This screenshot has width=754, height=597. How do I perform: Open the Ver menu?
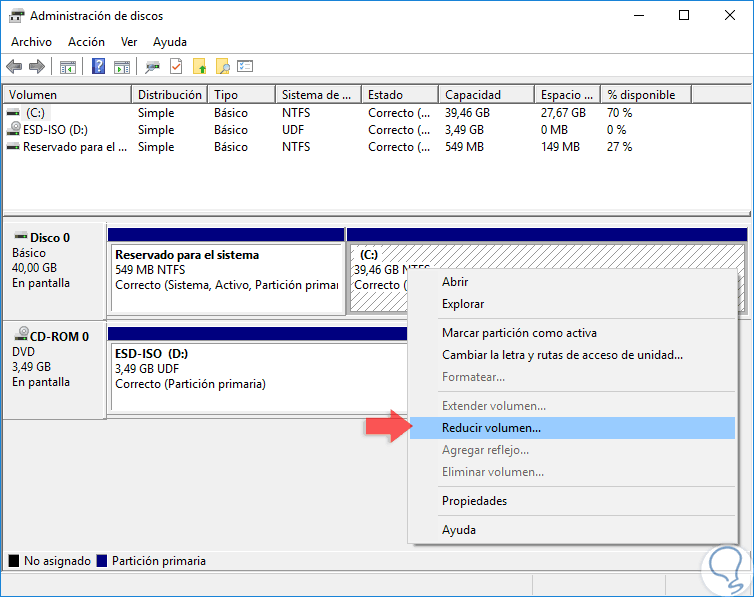pyautogui.click(x=129, y=42)
